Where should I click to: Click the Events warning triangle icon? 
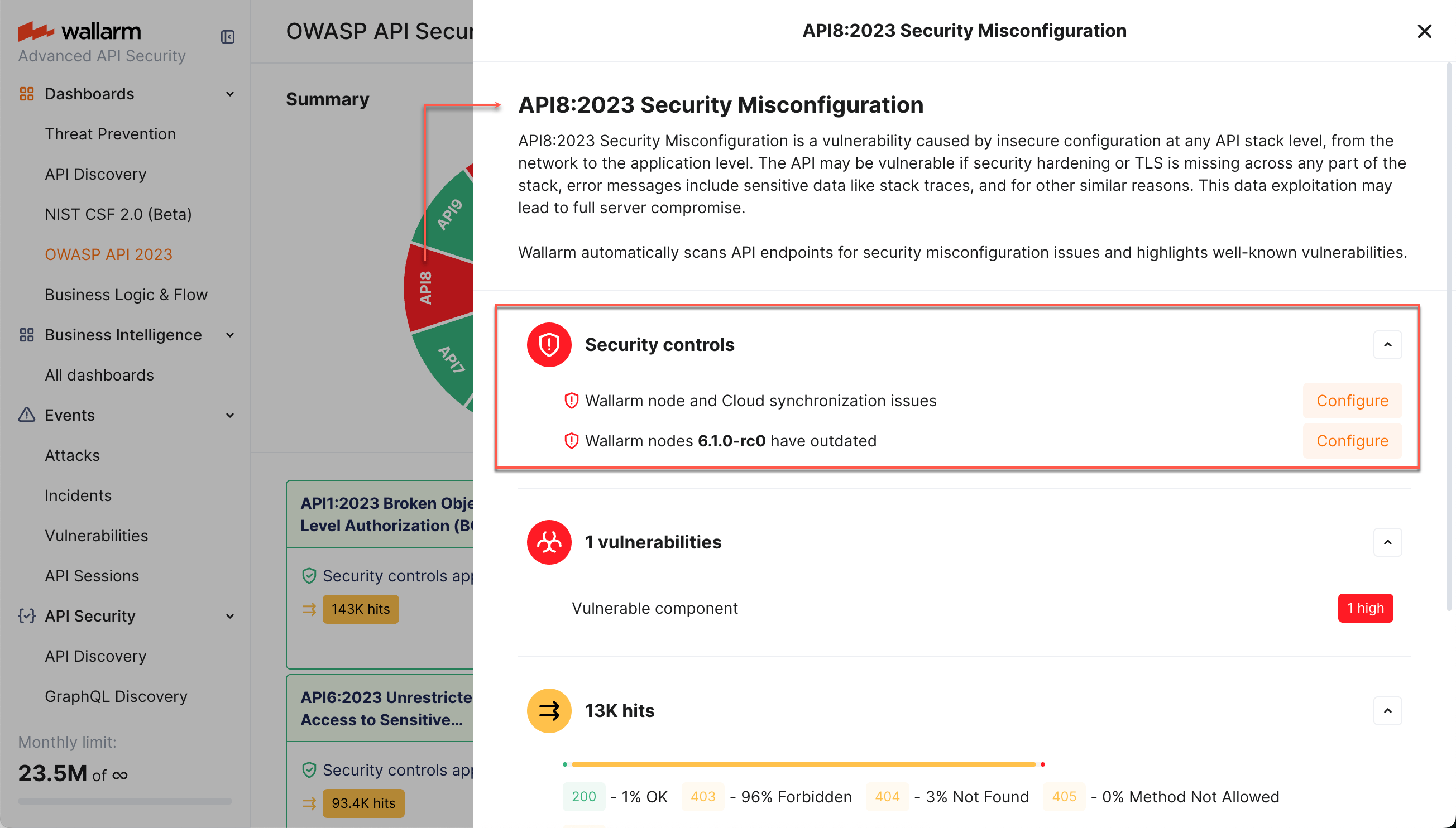click(26, 415)
